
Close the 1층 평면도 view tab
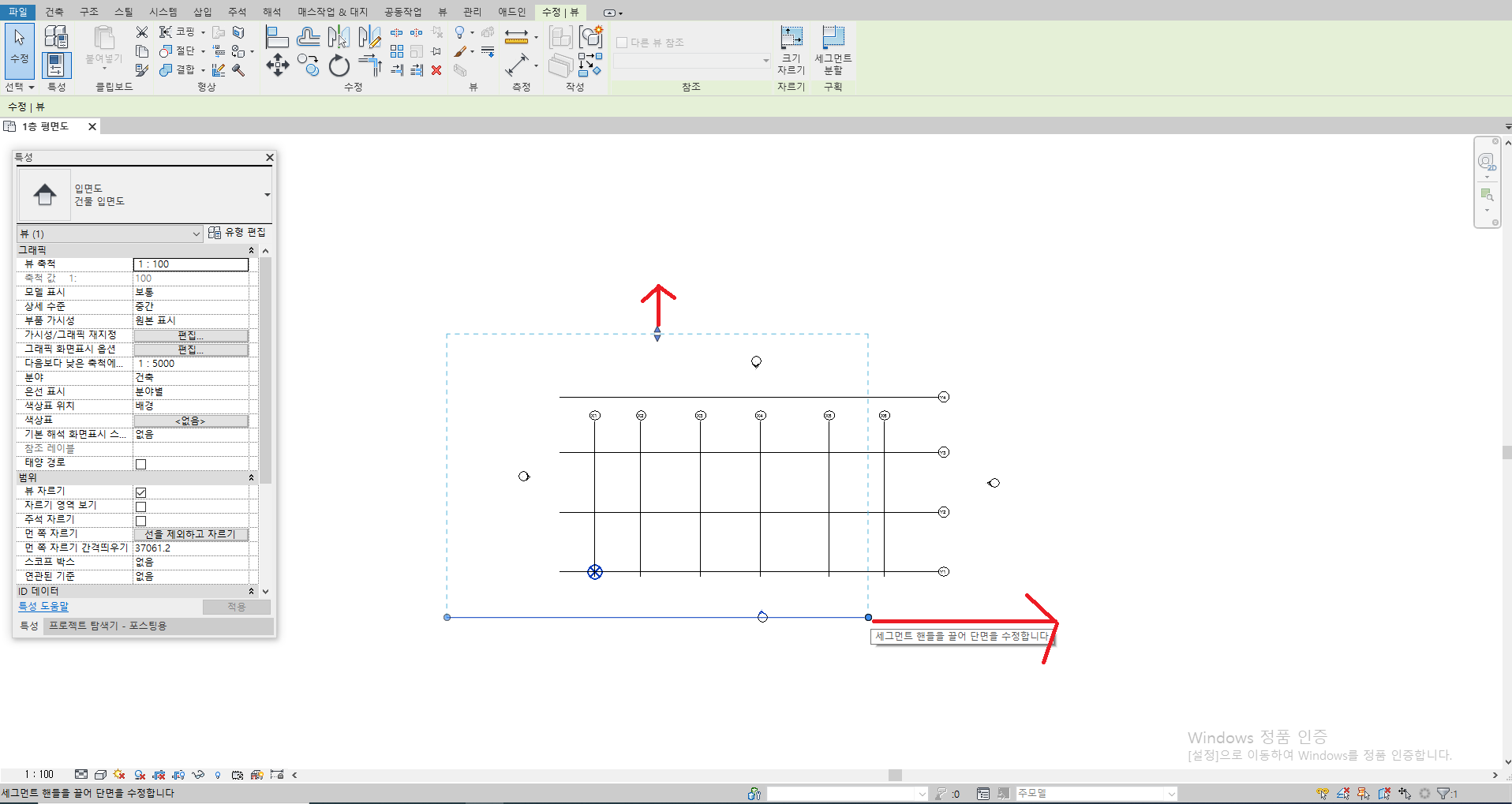92,126
